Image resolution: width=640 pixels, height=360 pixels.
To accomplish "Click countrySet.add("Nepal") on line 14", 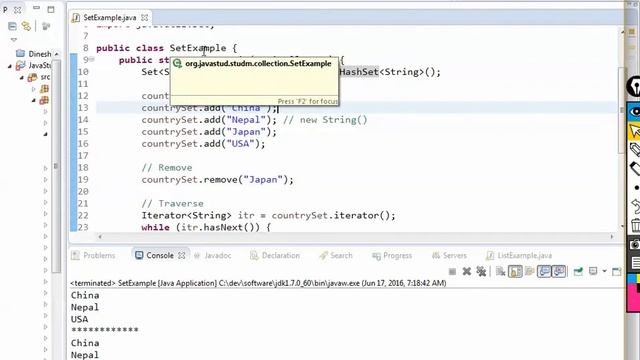I will point(209,120).
